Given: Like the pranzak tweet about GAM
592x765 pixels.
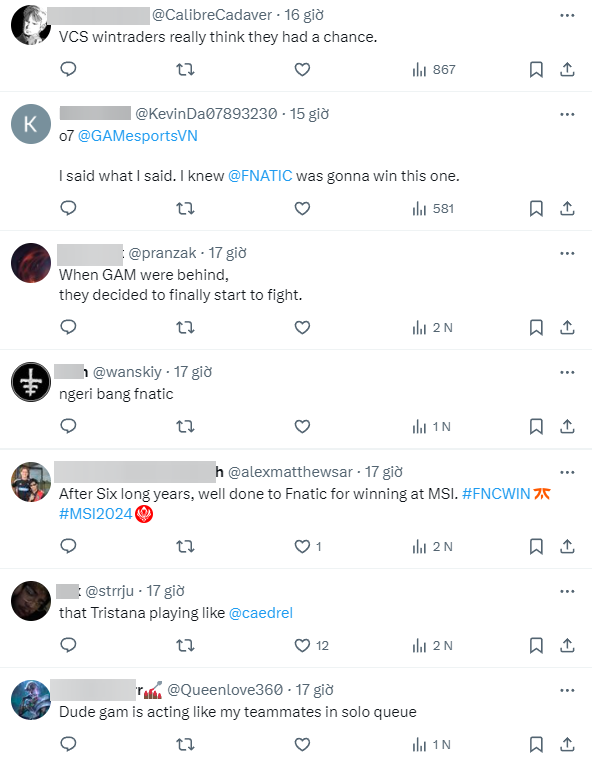Looking at the screenshot, I should [x=302, y=327].
